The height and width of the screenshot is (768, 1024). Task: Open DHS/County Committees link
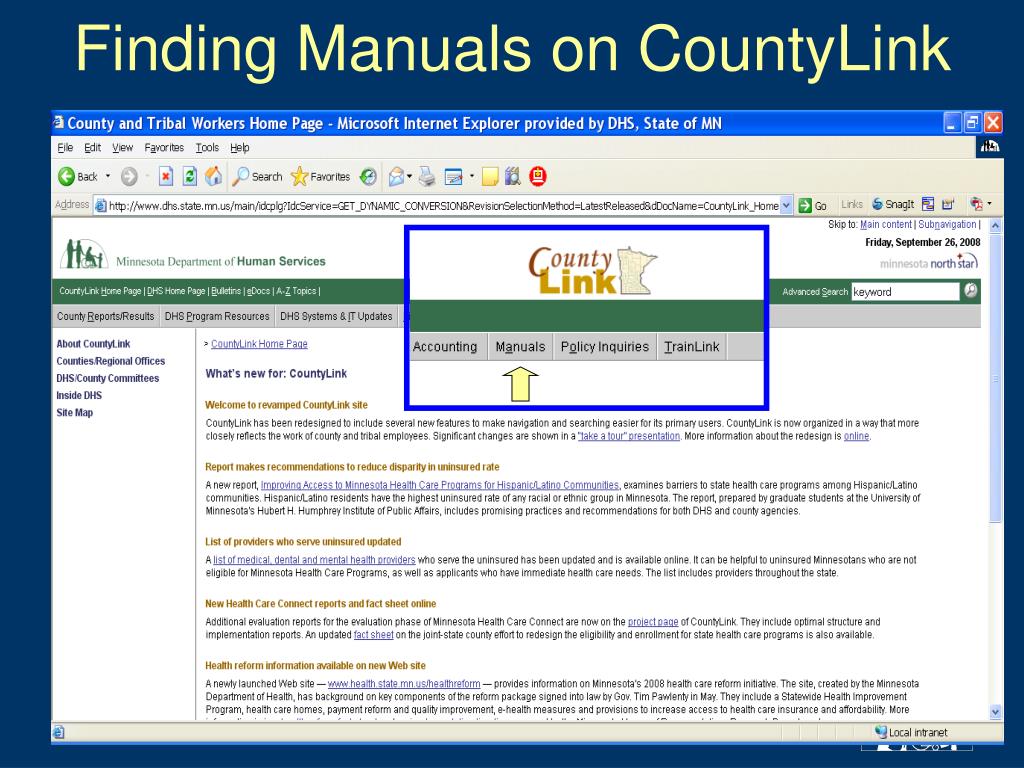pyautogui.click(x=108, y=378)
